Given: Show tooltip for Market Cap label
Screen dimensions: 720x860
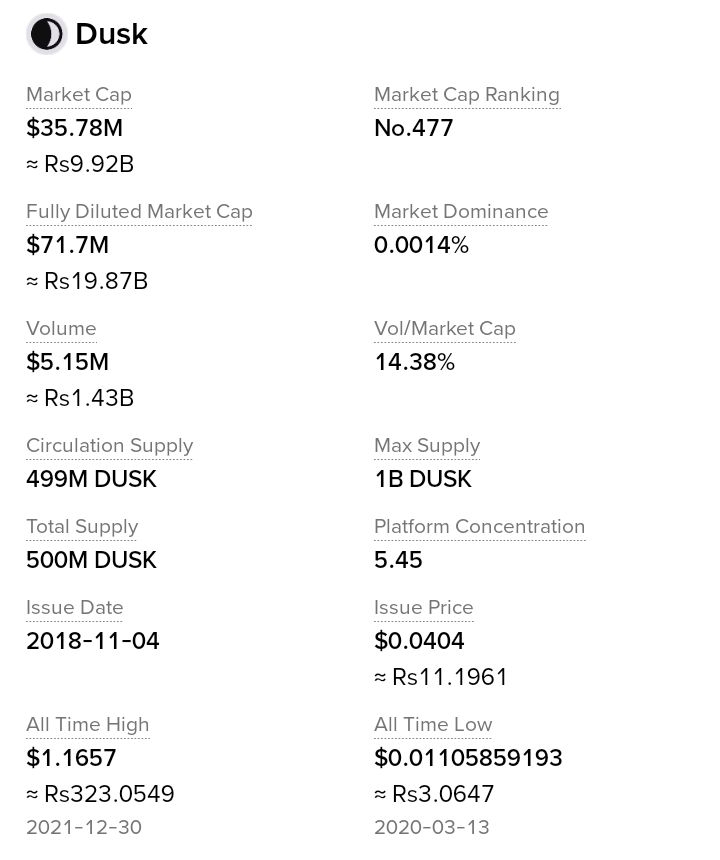Looking at the screenshot, I should pos(79,95).
